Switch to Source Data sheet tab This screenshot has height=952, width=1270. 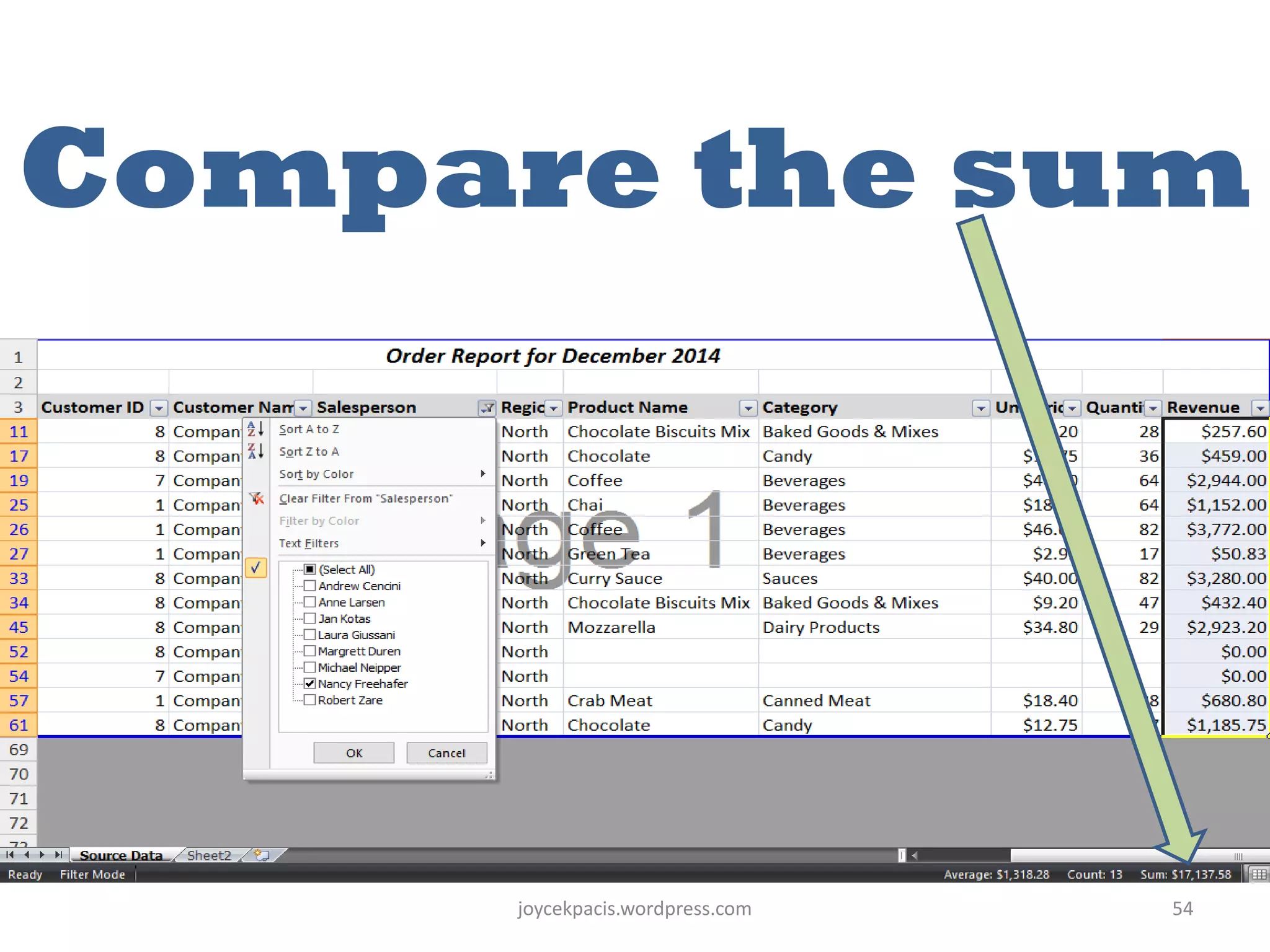(121, 855)
